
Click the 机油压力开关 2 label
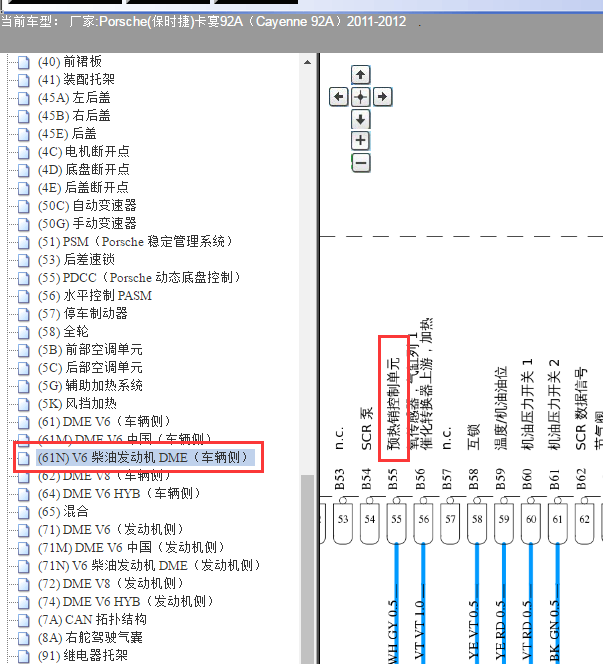(x=554, y=404)
